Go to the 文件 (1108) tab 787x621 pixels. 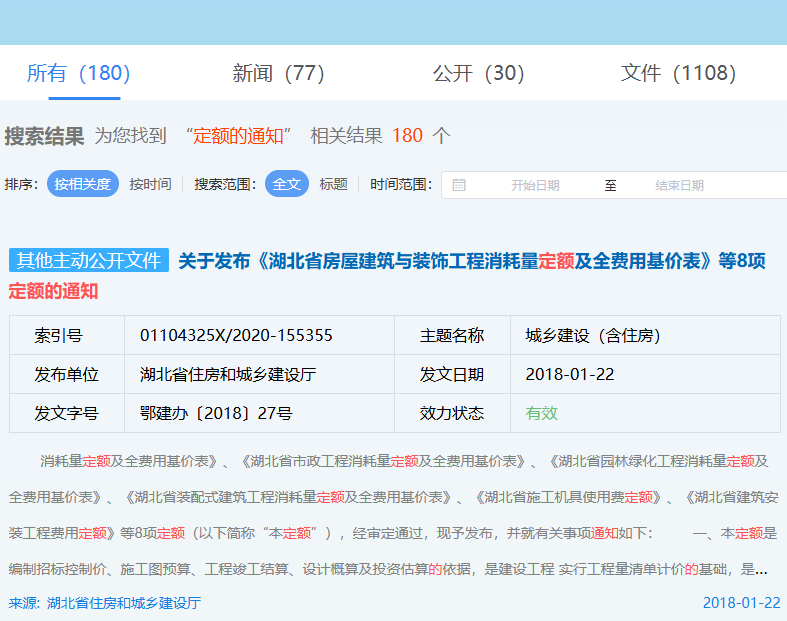[678, 73]
